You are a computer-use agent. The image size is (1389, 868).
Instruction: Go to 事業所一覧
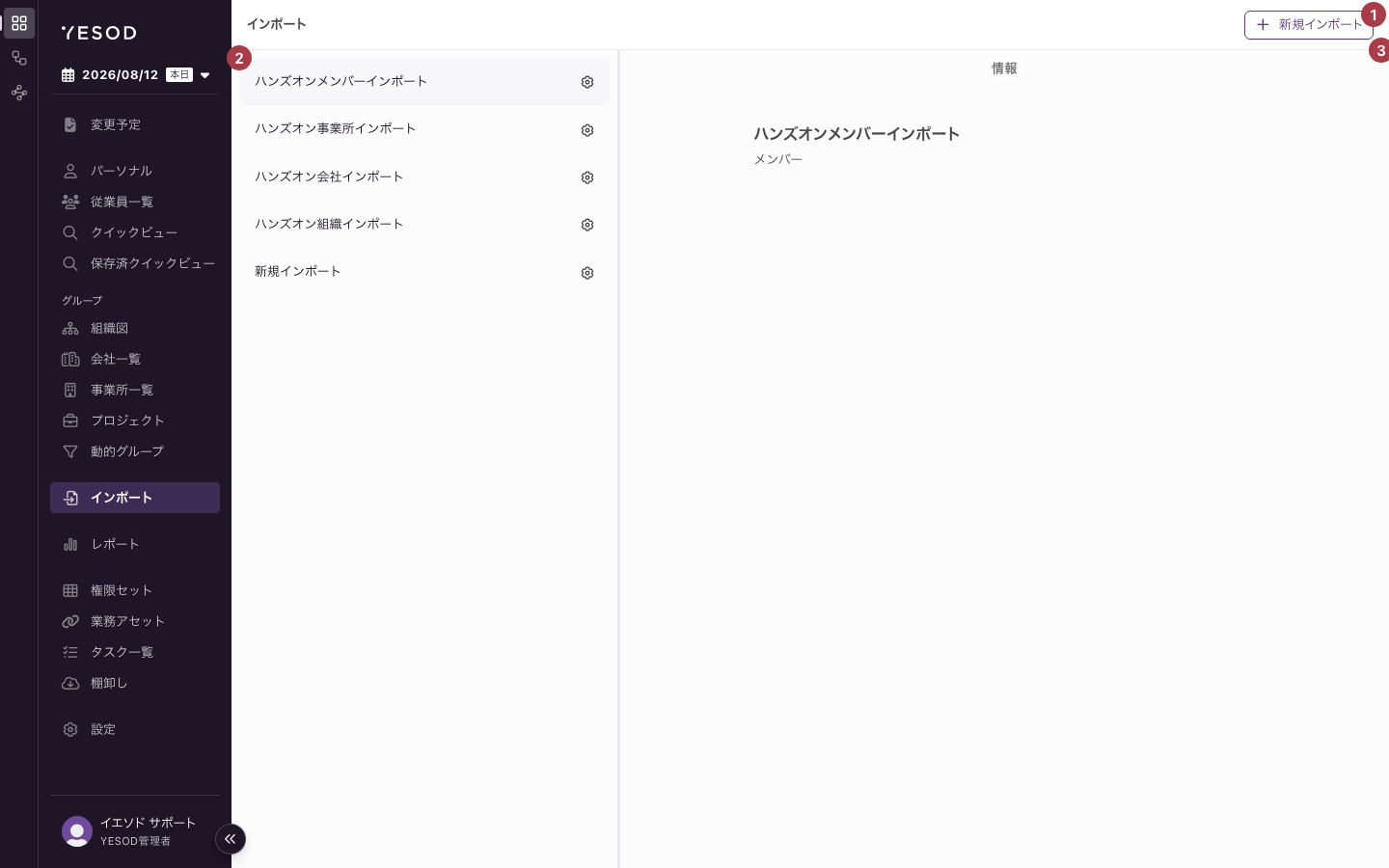[135, 390]
